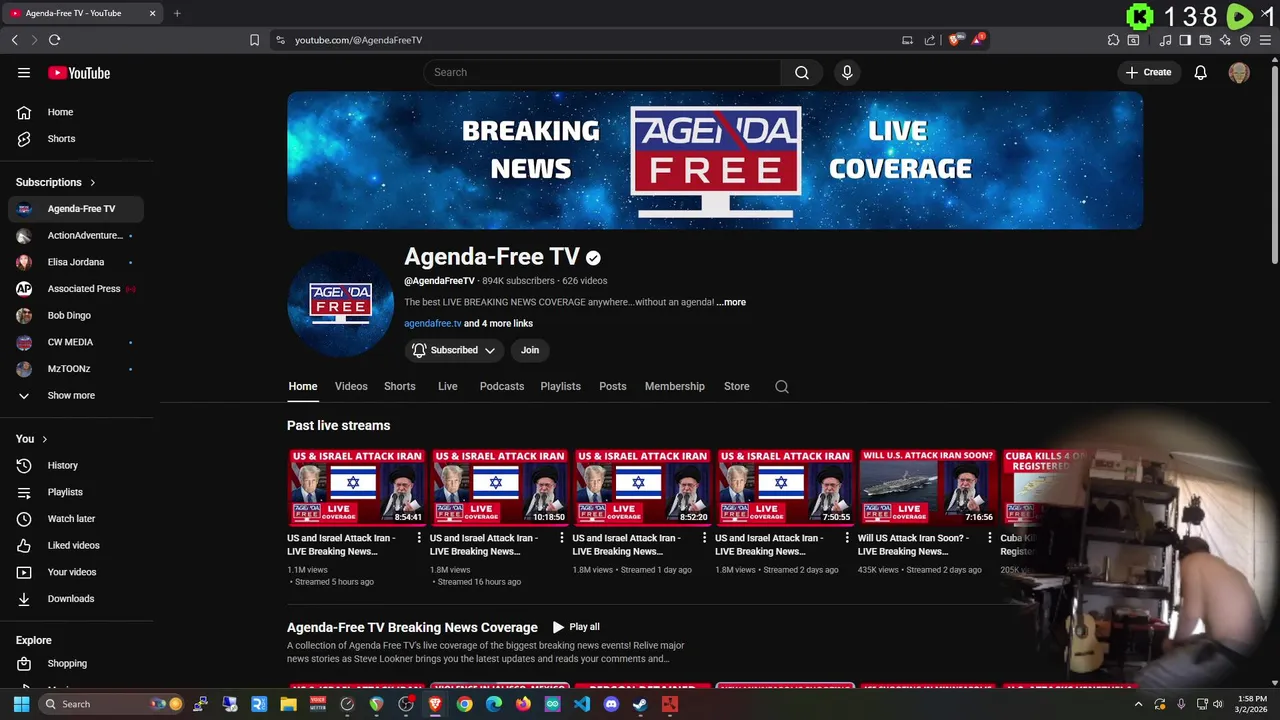Screen dimensions: 1280x720
Task: Expand the Subscriptions section chevron
Action: 93,182
